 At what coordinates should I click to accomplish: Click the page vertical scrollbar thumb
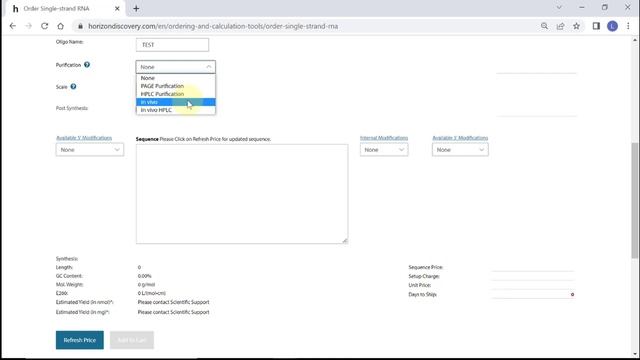coord(635,200)
